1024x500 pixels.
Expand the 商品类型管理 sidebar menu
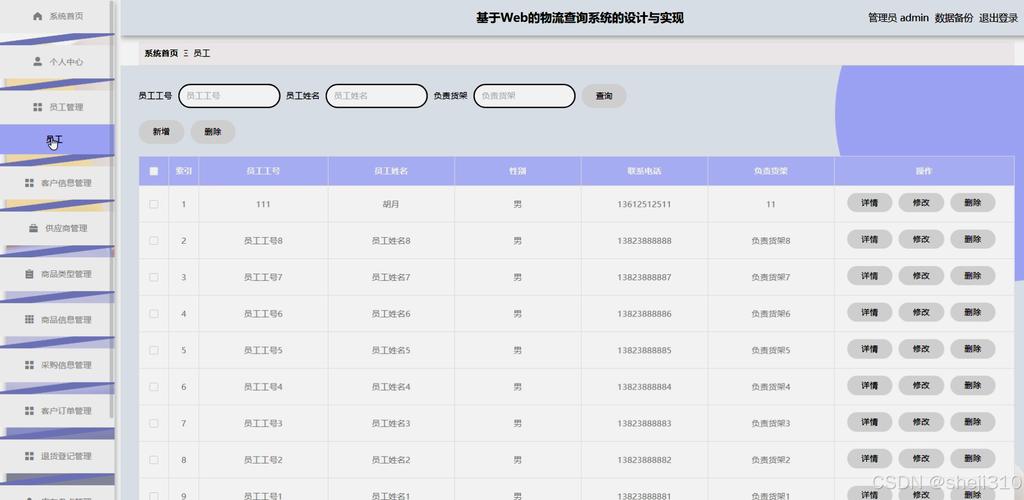[57, 274]
